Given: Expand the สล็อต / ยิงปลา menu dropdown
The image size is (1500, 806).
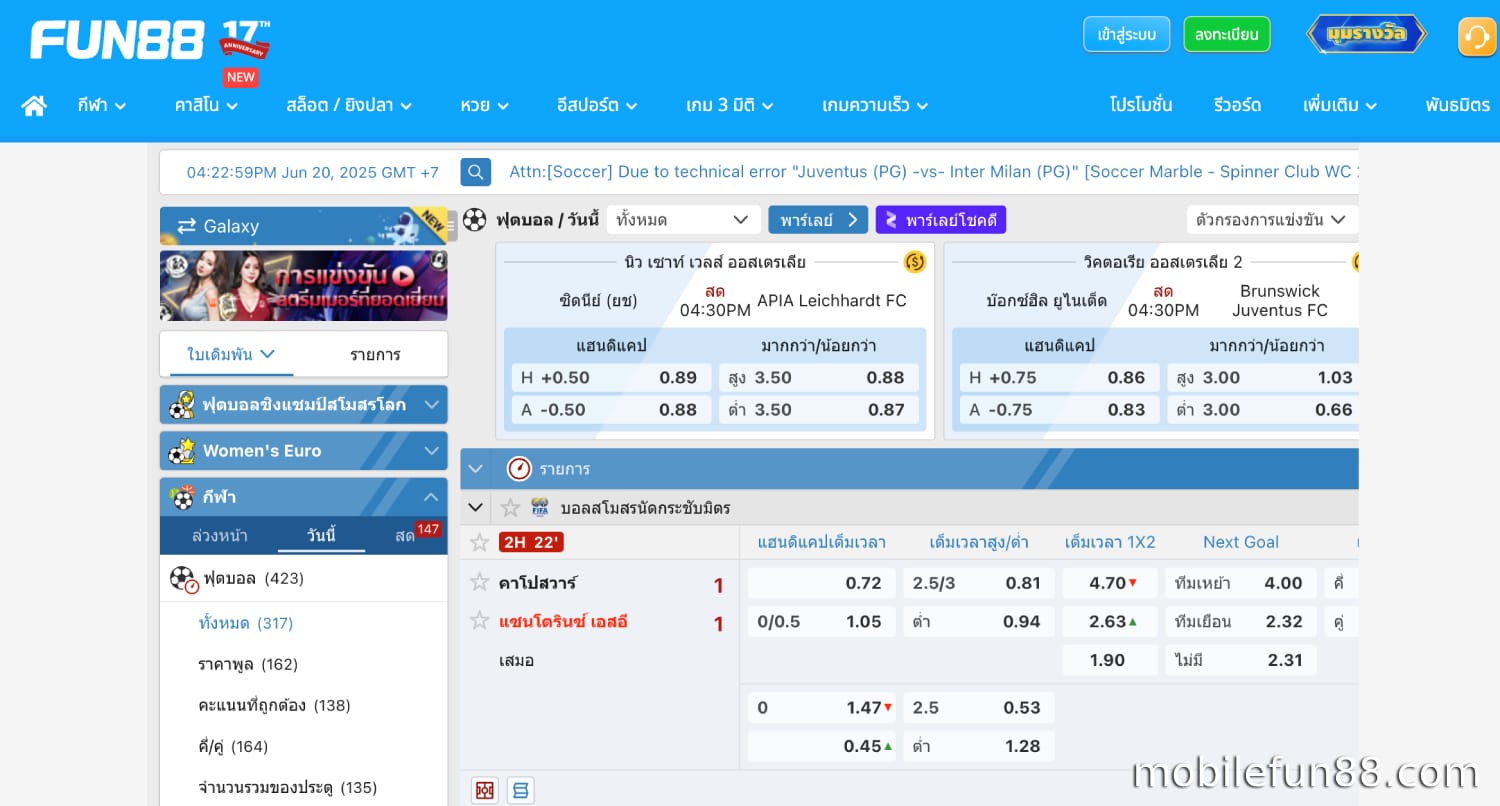Looking at the screenshot, I should click(x=349, y=105).
